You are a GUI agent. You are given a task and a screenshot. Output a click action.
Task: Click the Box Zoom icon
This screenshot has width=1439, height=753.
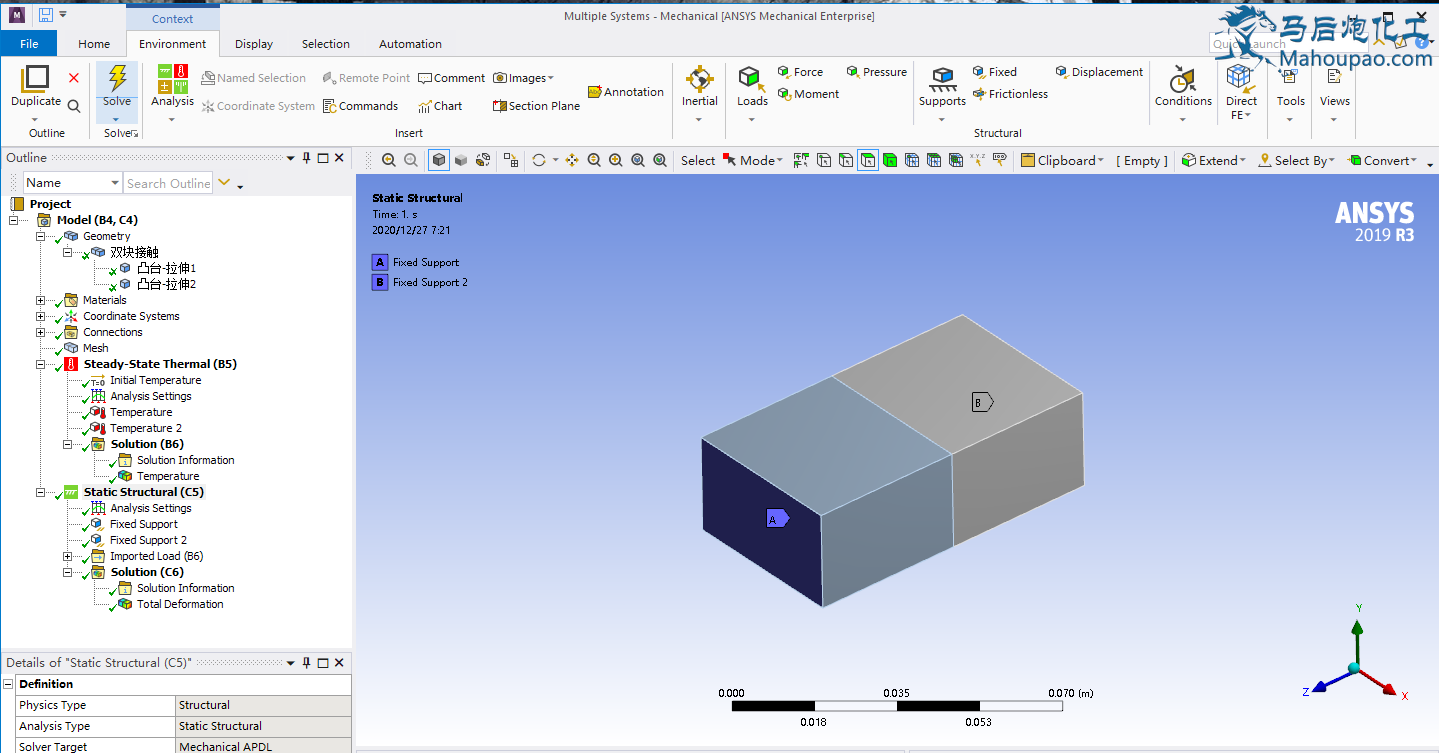pos(616,160)
